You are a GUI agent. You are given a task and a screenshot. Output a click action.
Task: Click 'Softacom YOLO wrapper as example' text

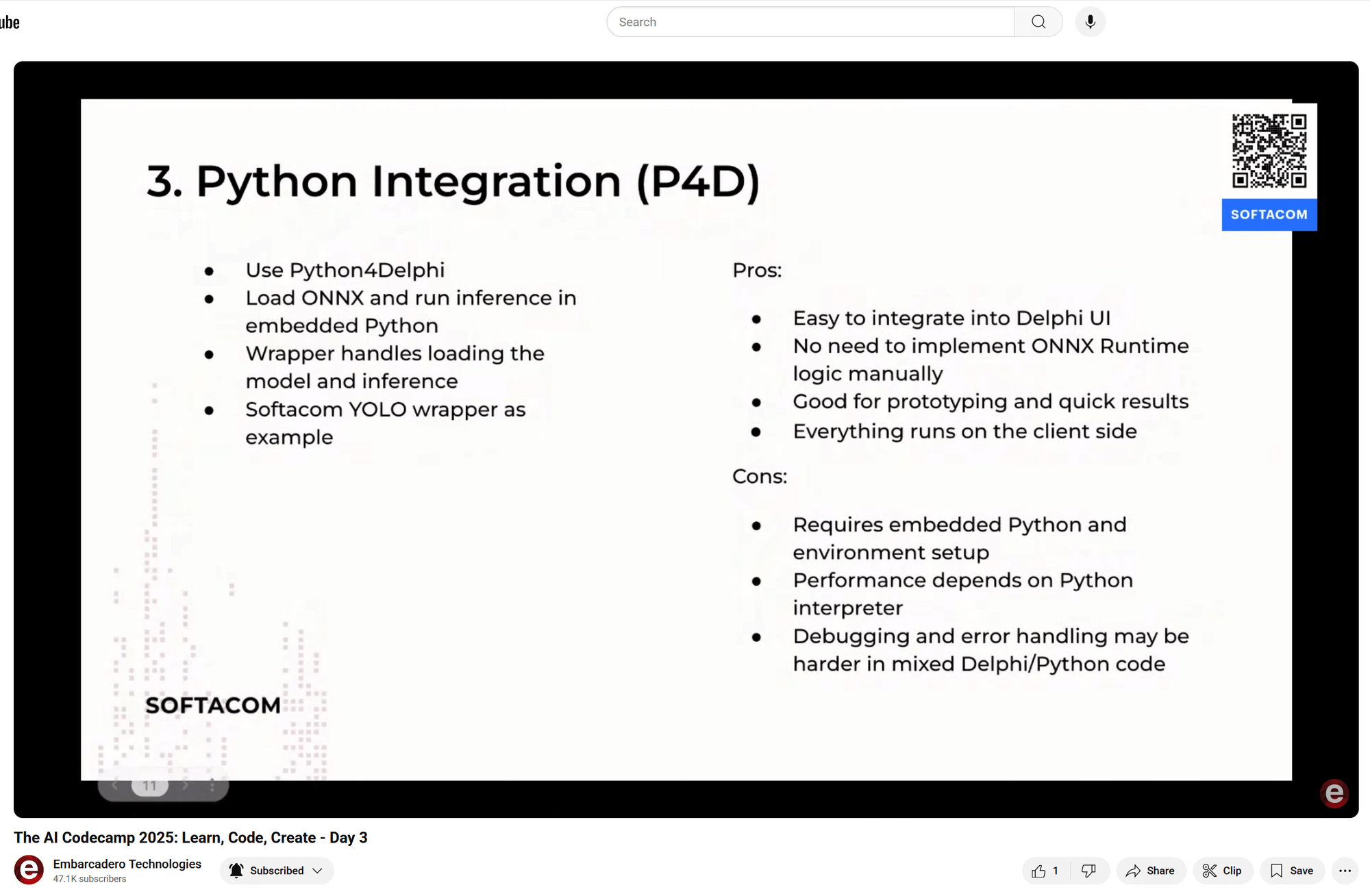coord(385,423)
